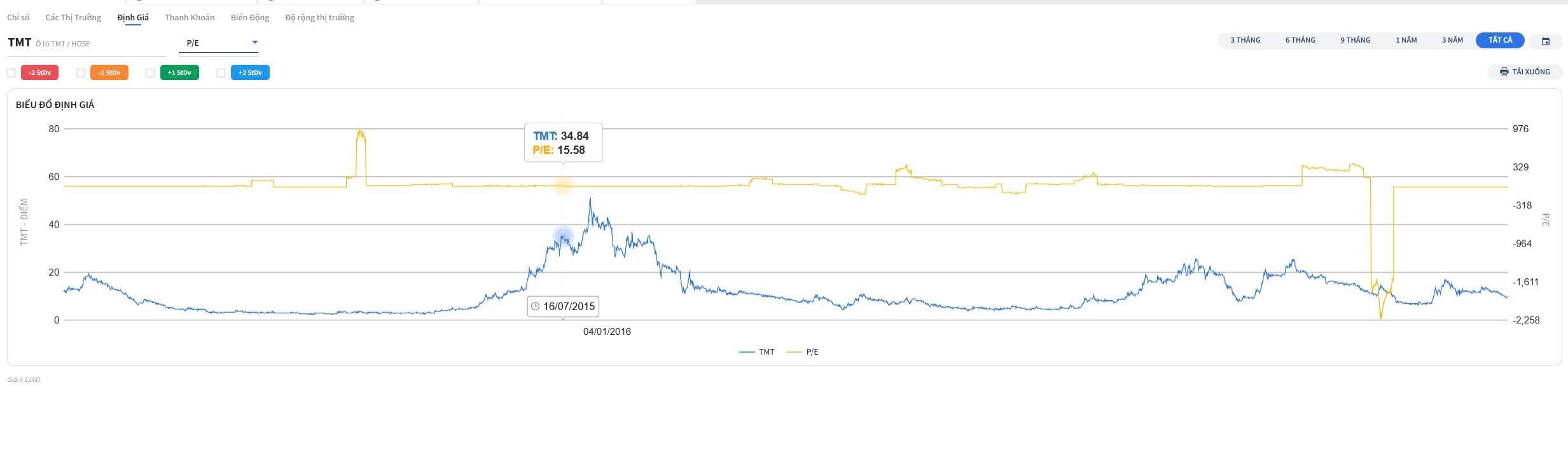Open the calendar date range picker
Image resolution: width=1568 pixels, height=476 pixels.
1546,41
